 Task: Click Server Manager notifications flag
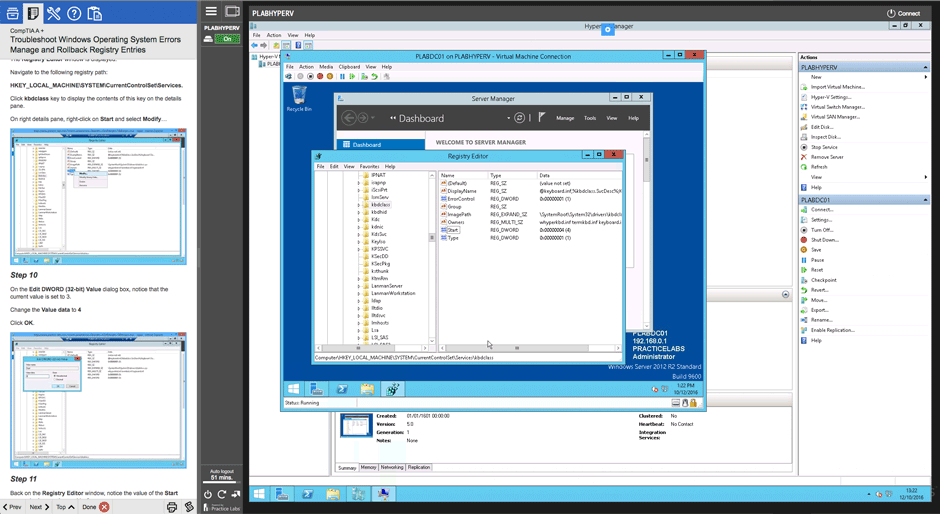point(542,118)
